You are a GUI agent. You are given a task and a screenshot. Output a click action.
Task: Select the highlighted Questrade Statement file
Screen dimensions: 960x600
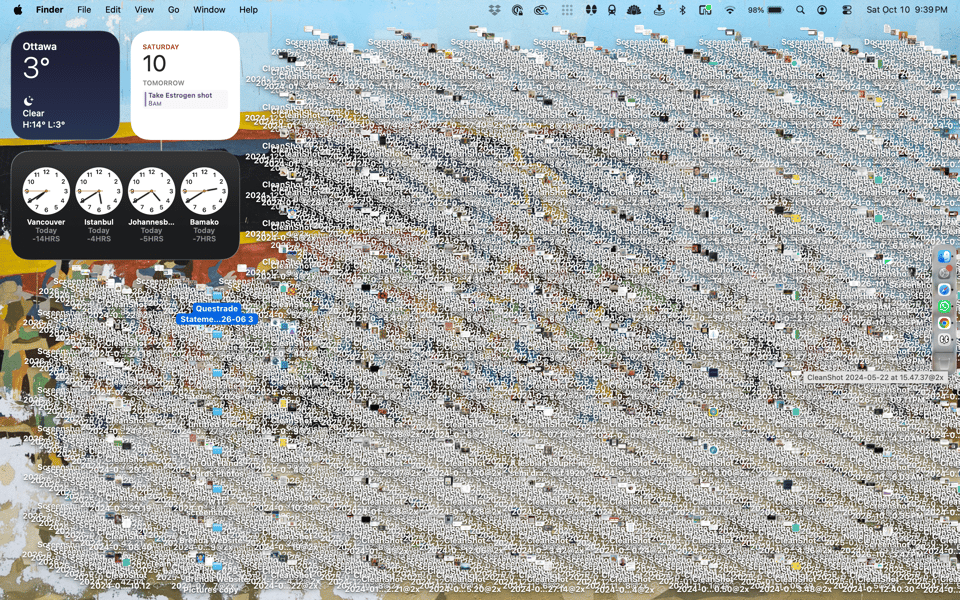pyautogui.click(x=217, y=313)
